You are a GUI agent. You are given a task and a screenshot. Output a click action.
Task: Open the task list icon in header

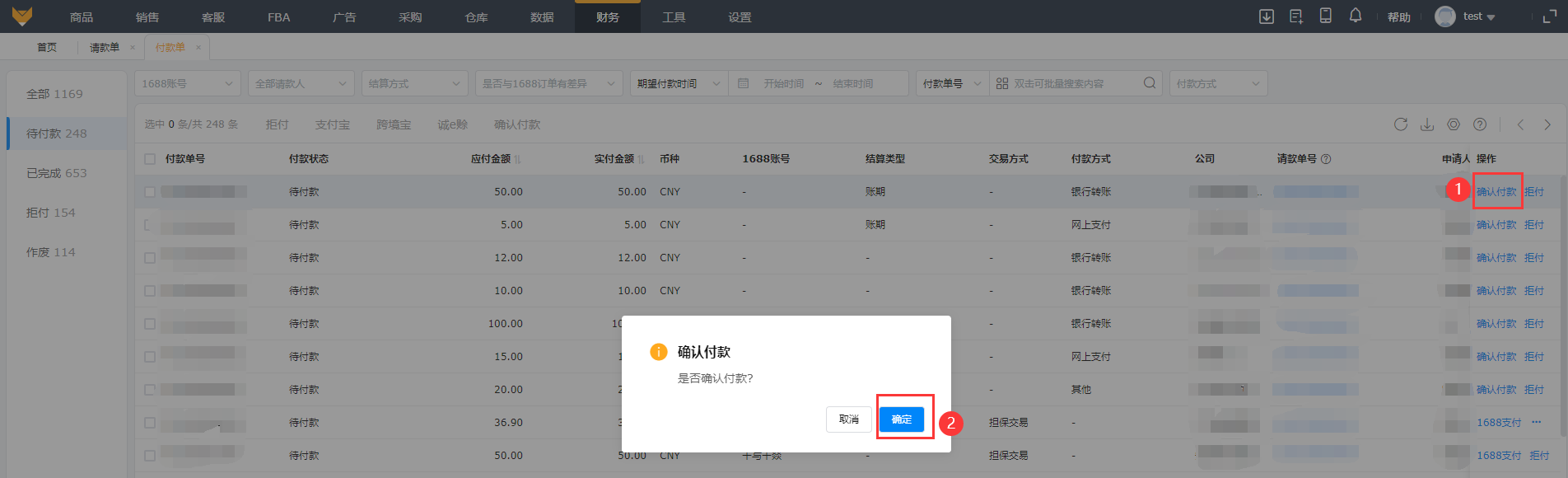point(1296,16)
